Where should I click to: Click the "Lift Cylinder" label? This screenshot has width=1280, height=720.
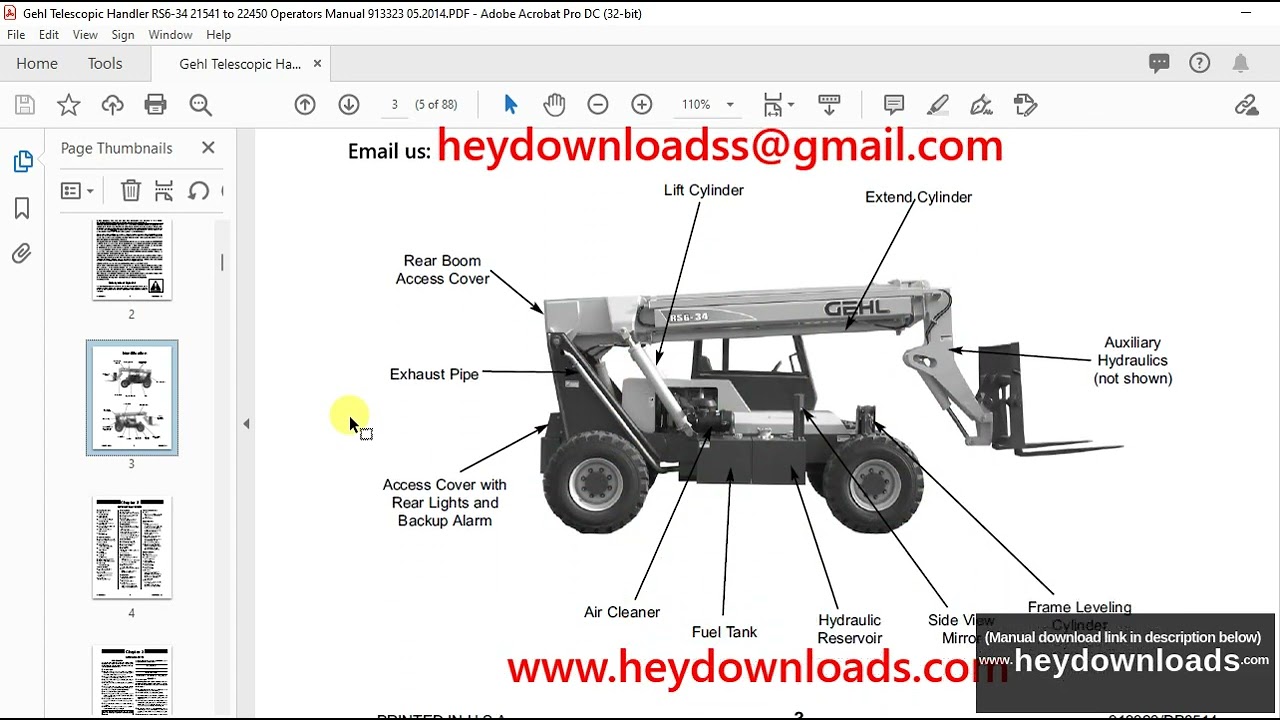[x=704, y=190]
